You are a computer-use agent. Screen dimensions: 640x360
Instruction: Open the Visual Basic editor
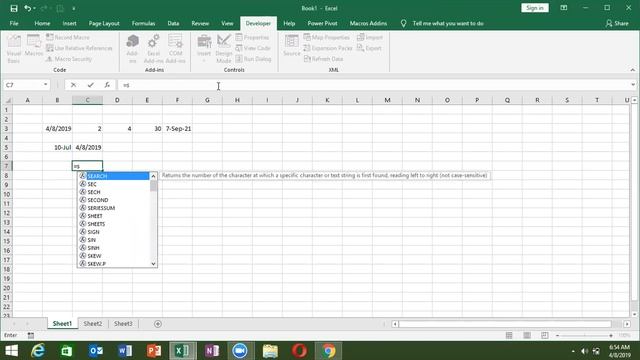[x=13, y=49]
